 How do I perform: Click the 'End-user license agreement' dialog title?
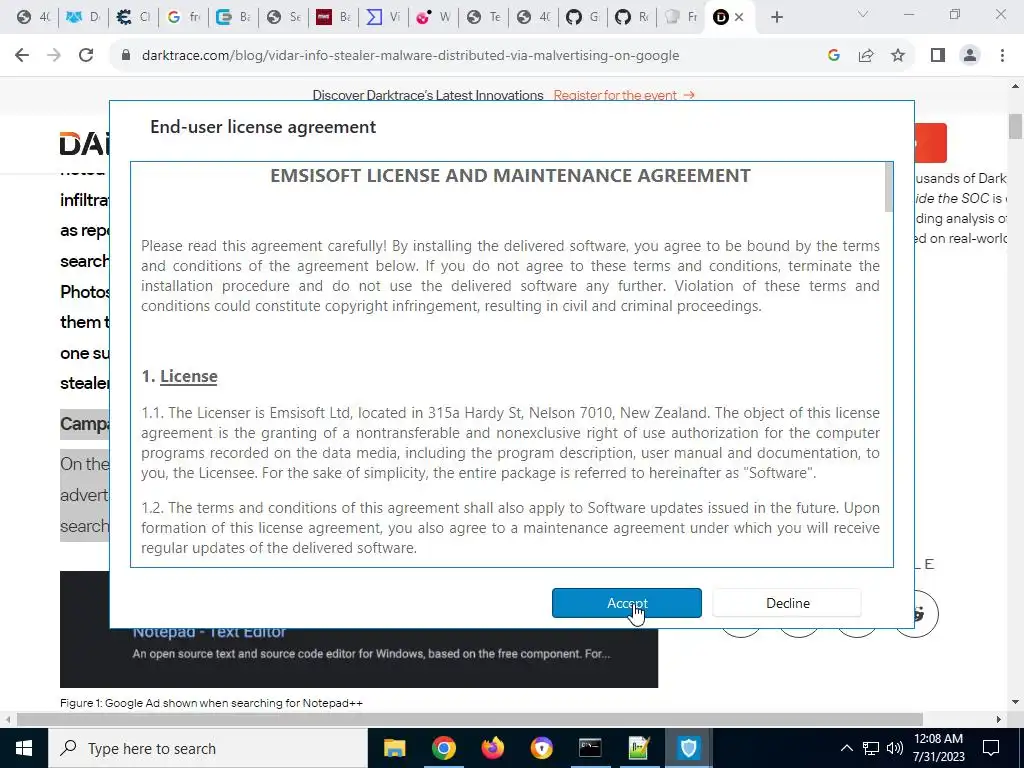pos(263,127)
